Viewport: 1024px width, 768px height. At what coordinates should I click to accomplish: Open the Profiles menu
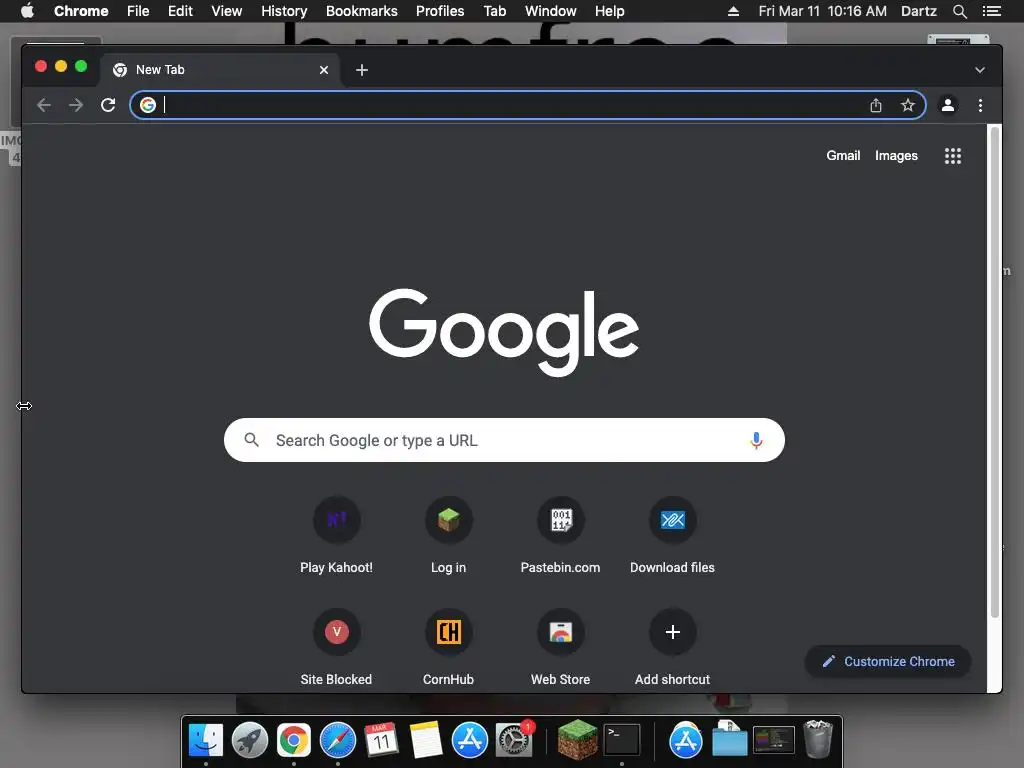tap(440, 11)
